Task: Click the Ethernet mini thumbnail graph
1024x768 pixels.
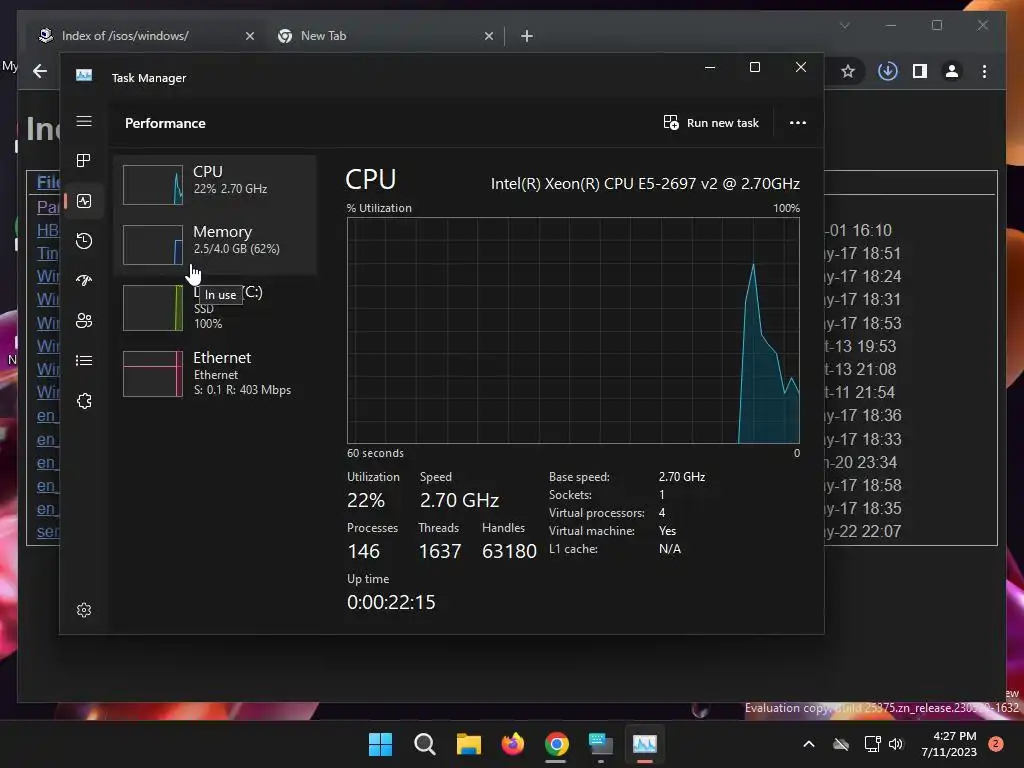Action: tap(153, 374)
